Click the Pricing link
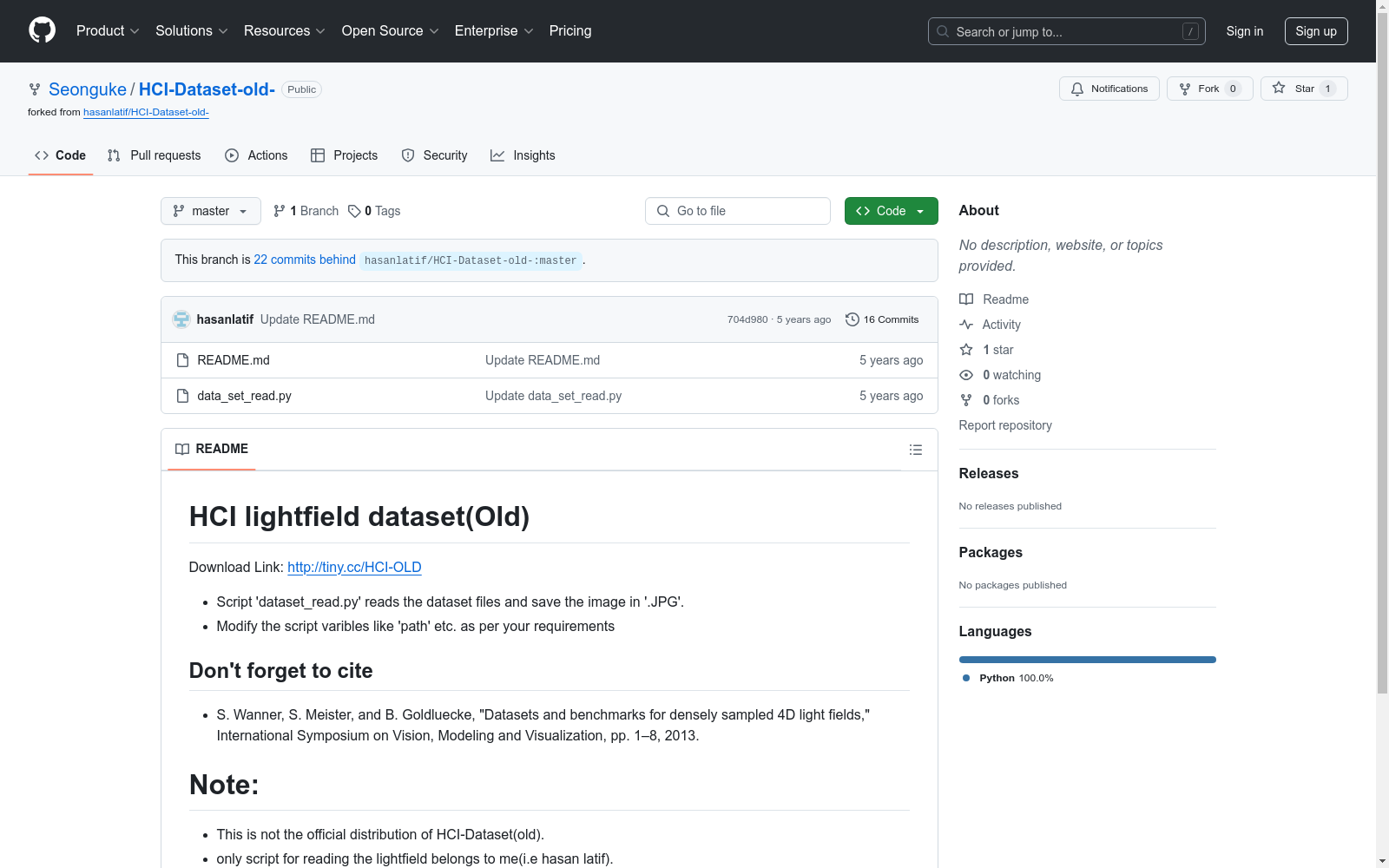This screenshot has height=868, width=1389. pos(570,31)
